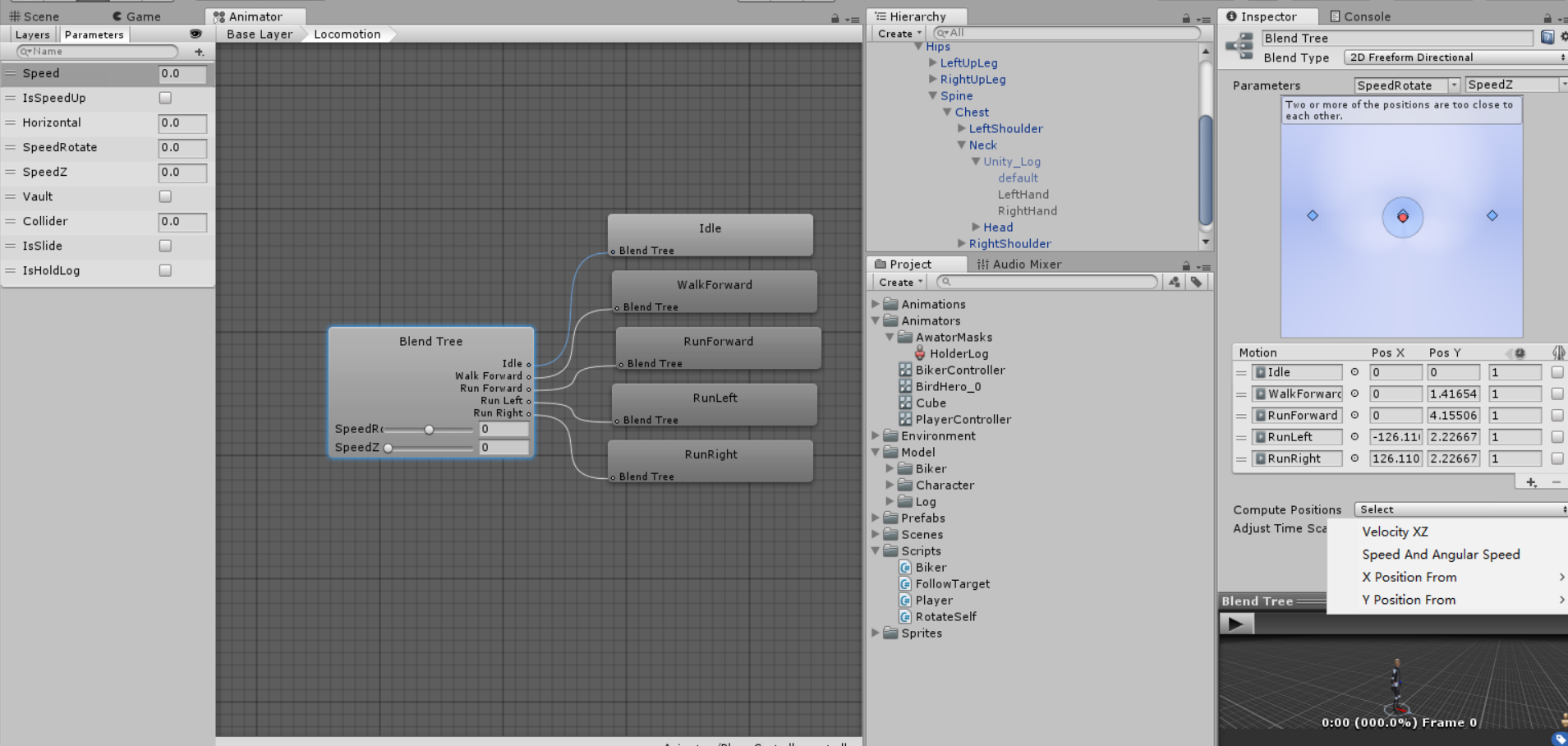
Task: Enable the Vault parameter checkbox
Action: [x=164, y=196]
